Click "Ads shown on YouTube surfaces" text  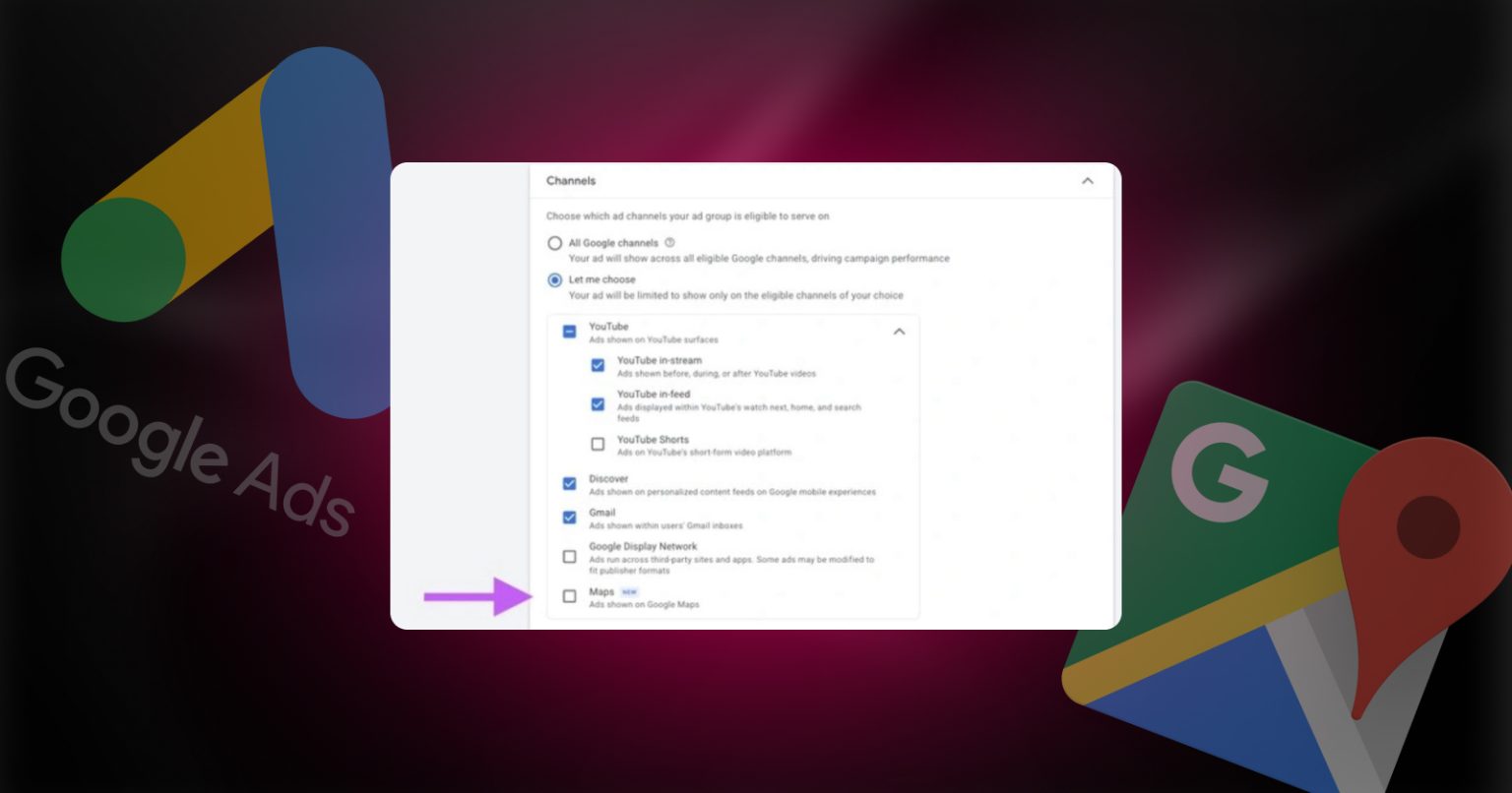654,340
